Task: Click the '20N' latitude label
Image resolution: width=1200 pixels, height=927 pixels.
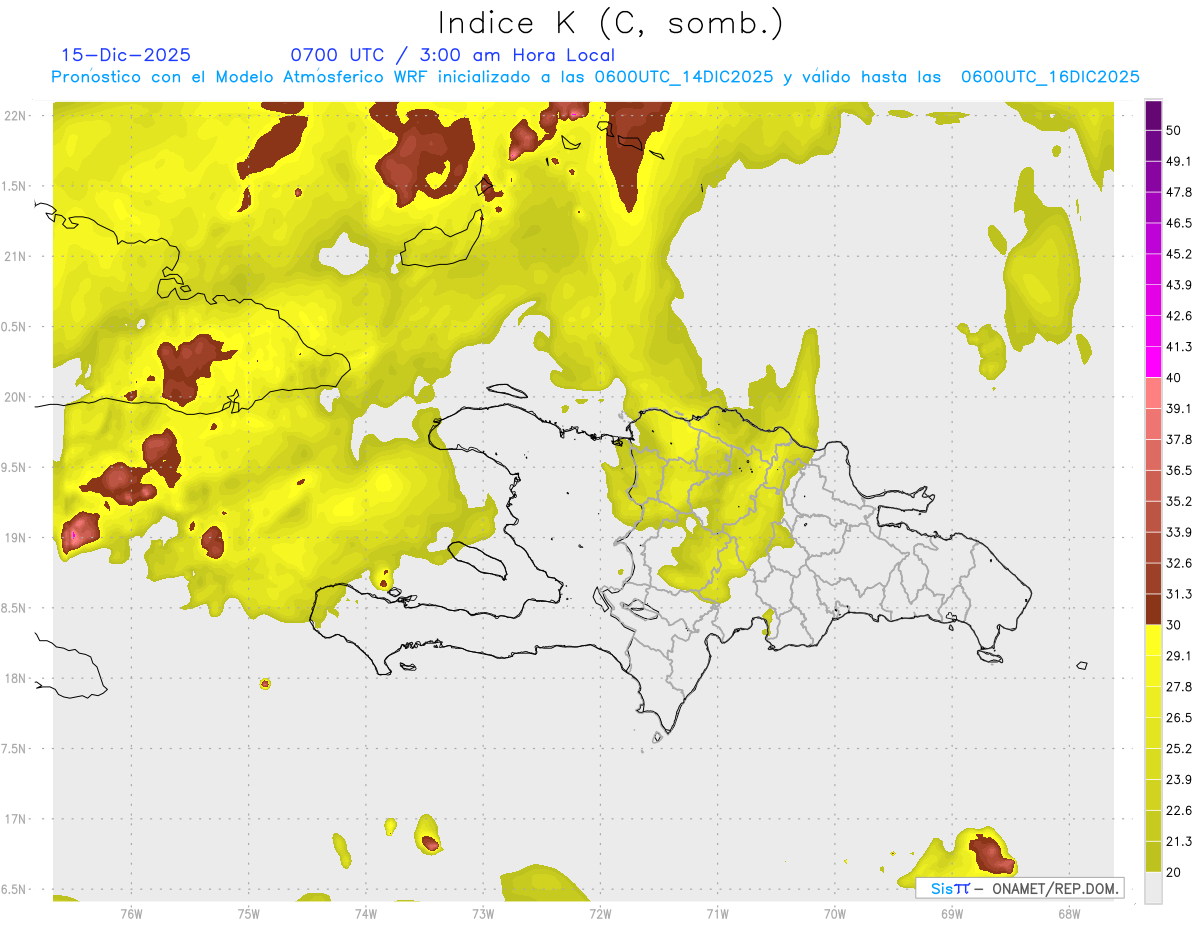Action: [x=15, y=397]
